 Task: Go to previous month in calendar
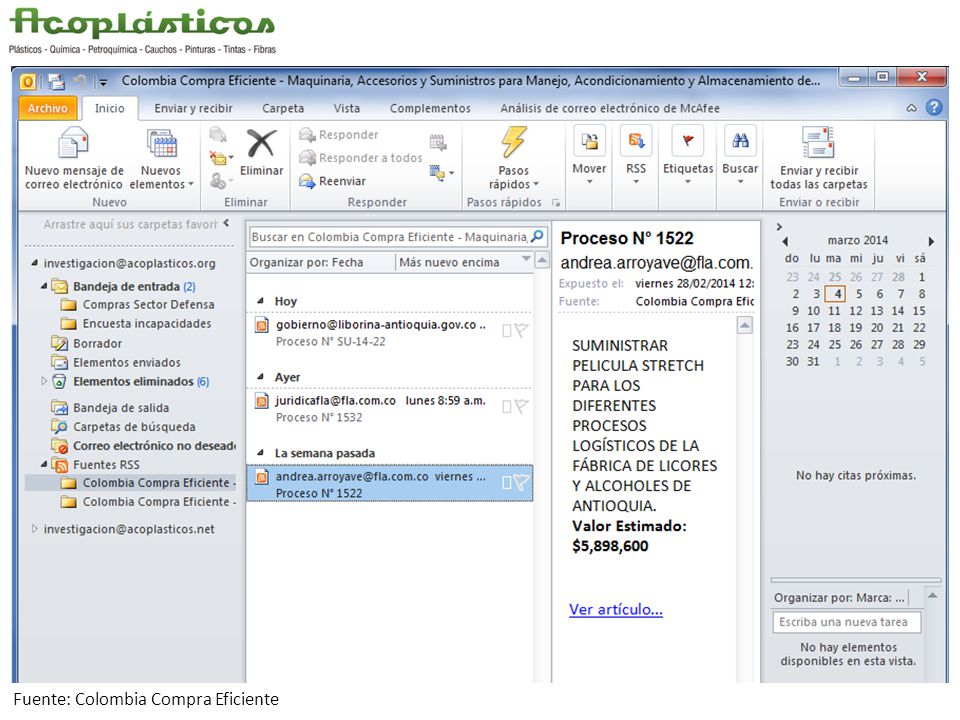click(x=786, y=241)
